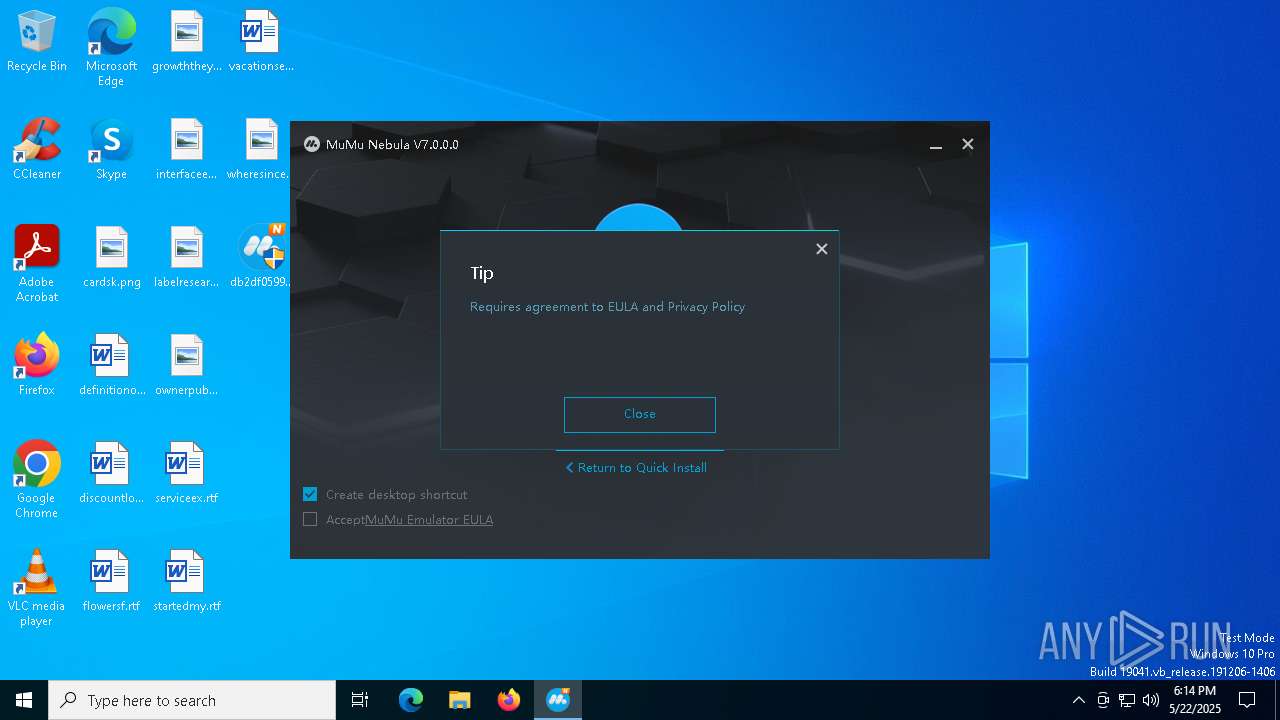The height and width of the screenshot is (720, 1280).
Task: Open clock showing 6:14 PM
Action: pos(1195,700)
